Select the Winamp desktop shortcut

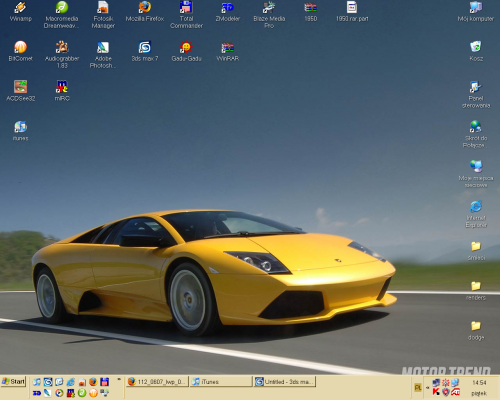click(x=21, y=12)
